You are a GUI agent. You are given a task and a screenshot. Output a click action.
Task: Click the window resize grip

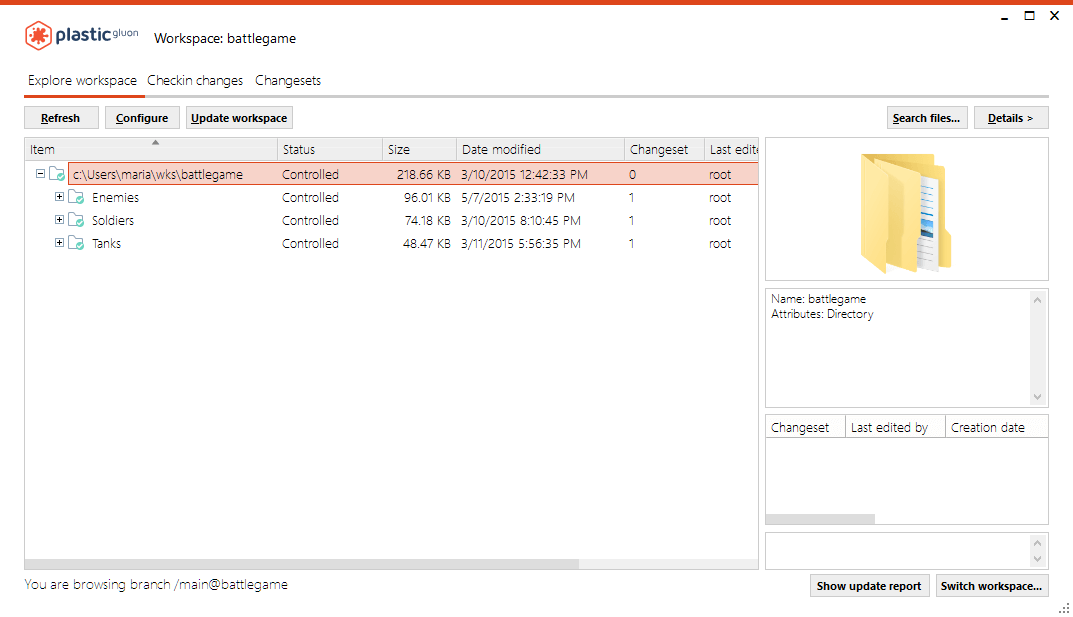(x=1064, y=607)
